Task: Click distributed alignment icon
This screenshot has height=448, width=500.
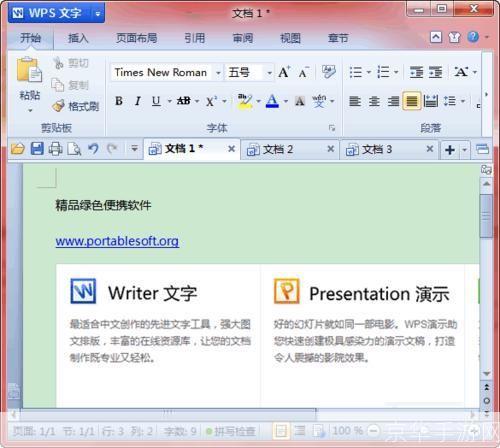Action: (431, 101)
